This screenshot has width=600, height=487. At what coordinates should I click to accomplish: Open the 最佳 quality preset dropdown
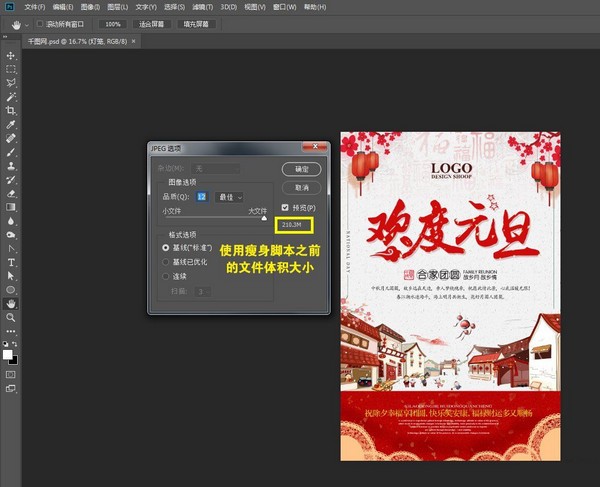230,197
